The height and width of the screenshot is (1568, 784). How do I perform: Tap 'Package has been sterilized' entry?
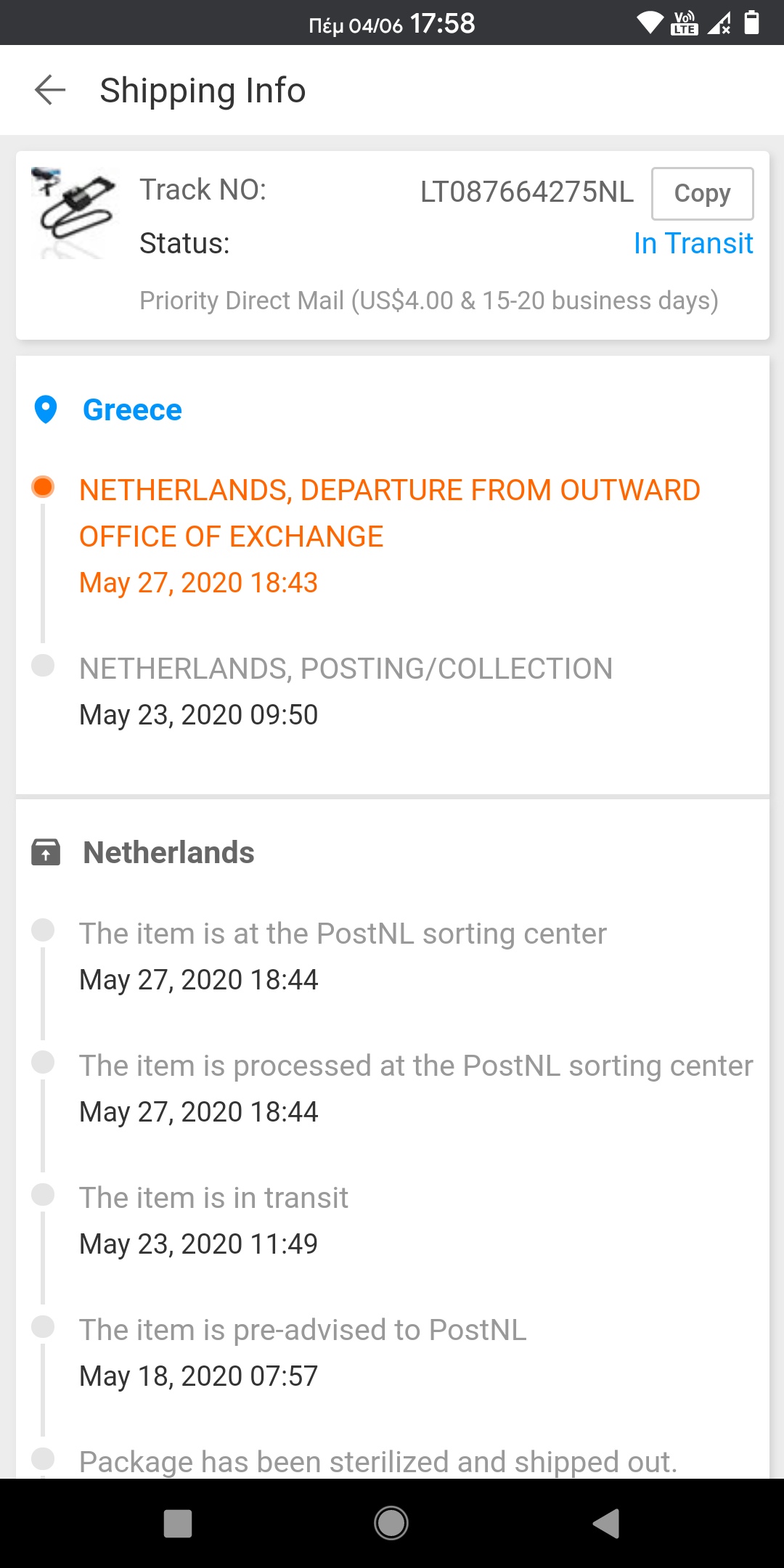(x=378, y=1461)
